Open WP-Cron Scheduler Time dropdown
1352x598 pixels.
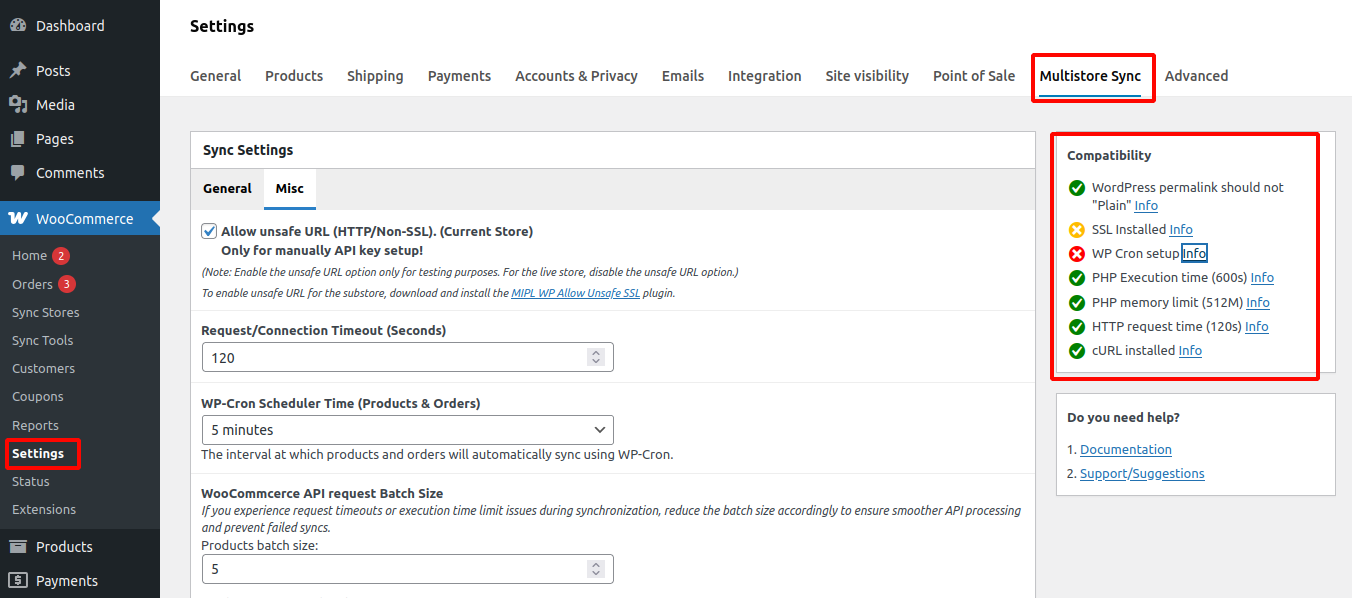tap(407, 430)
